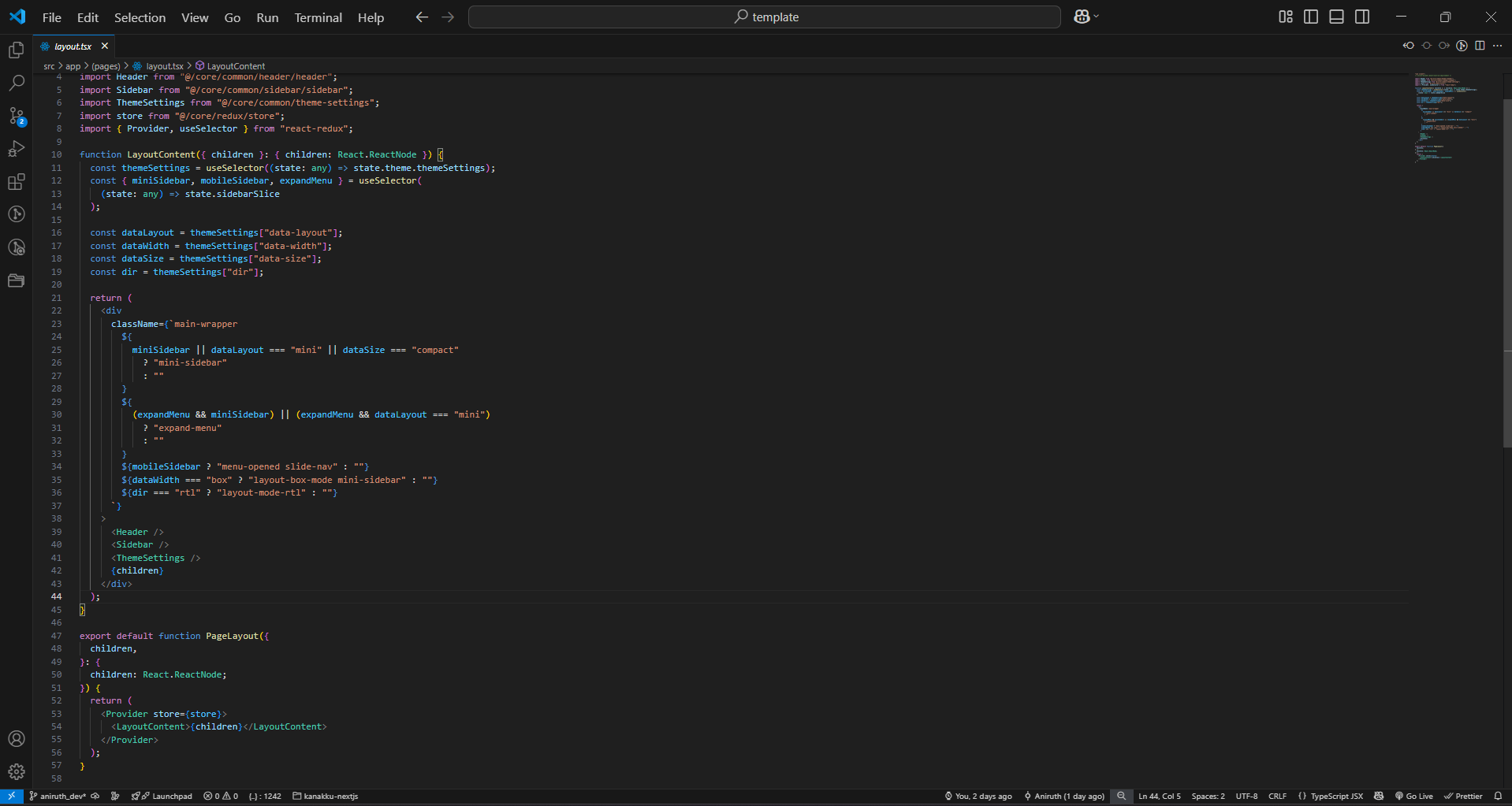Open the commit graph status bar icon

point(115,796)
